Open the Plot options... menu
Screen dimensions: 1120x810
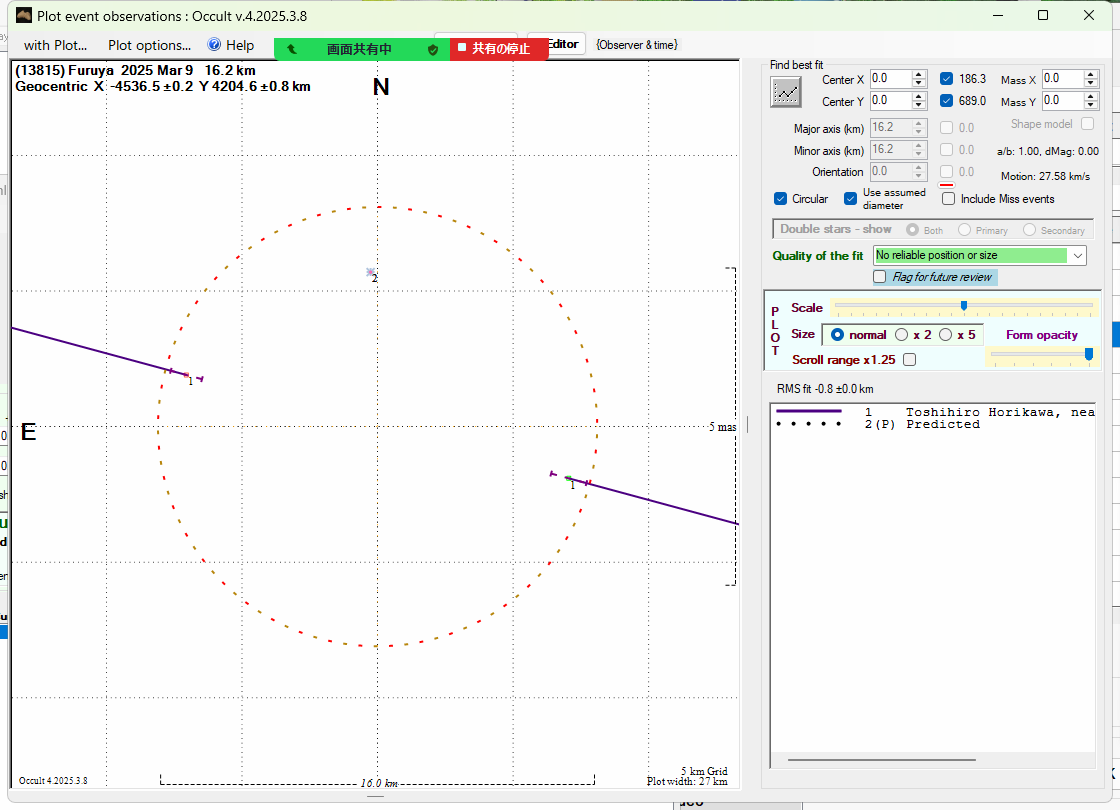pyautogui.click(x=149, y=45)
